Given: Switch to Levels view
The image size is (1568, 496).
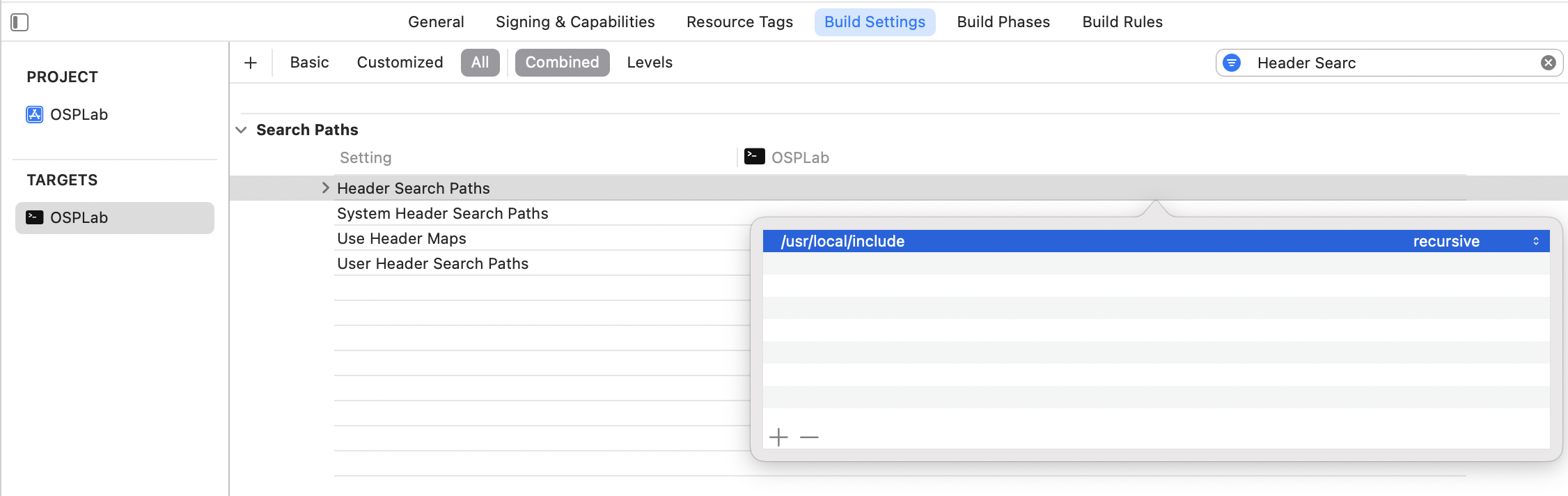Looking at the screenshot, I should (x=650, y=63).
